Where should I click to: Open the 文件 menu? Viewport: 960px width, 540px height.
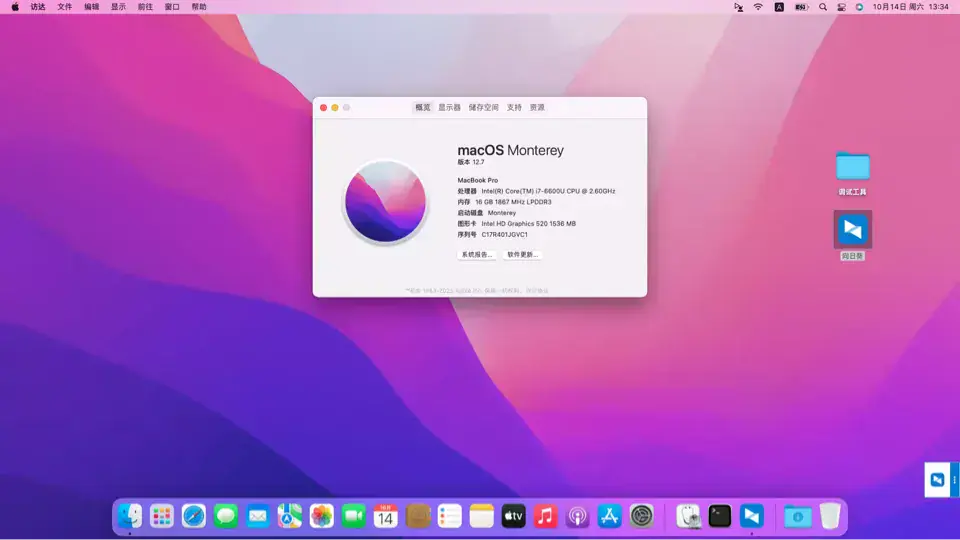(x=64, y=7)
